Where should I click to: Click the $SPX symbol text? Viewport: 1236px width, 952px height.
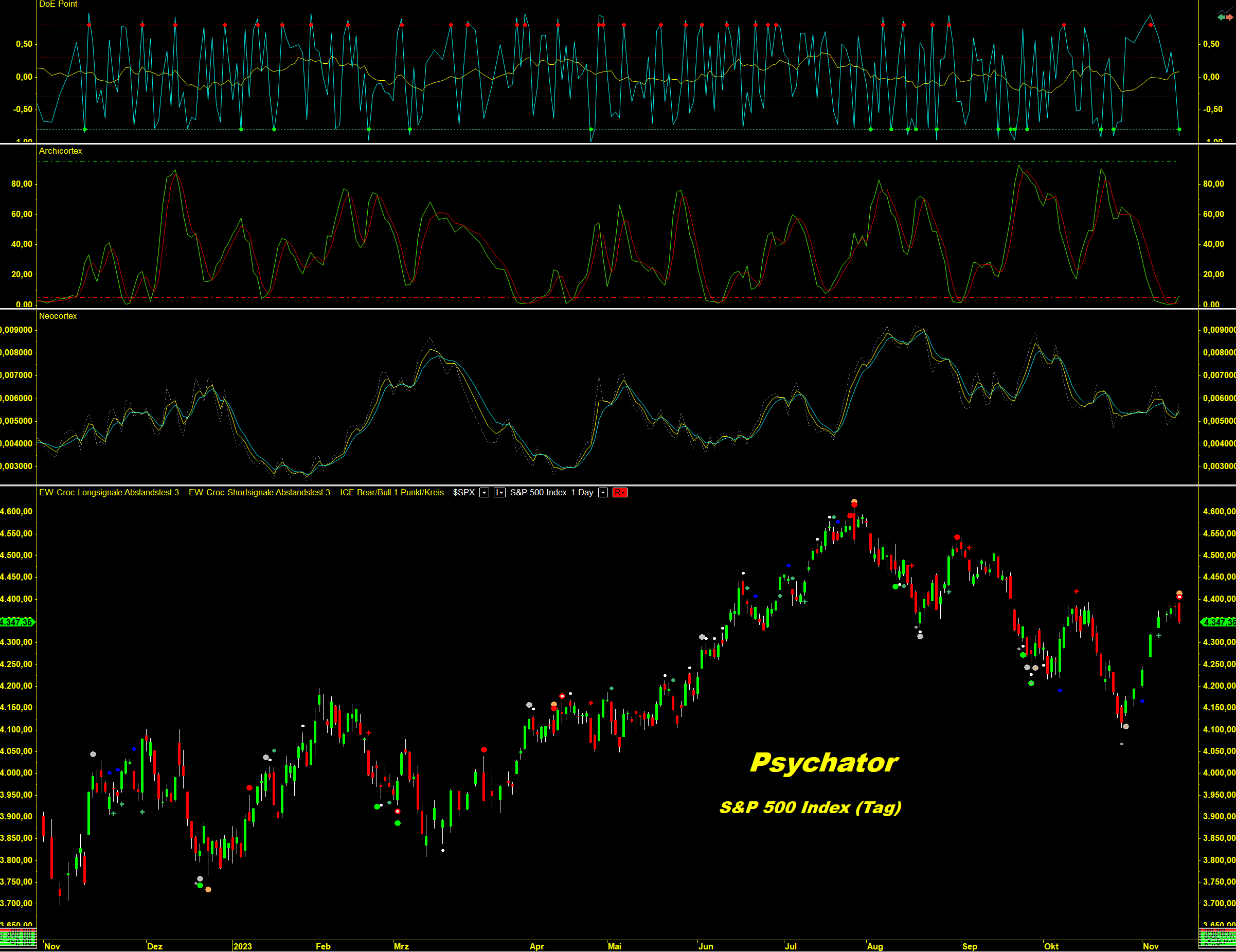(x=463, y=492)
